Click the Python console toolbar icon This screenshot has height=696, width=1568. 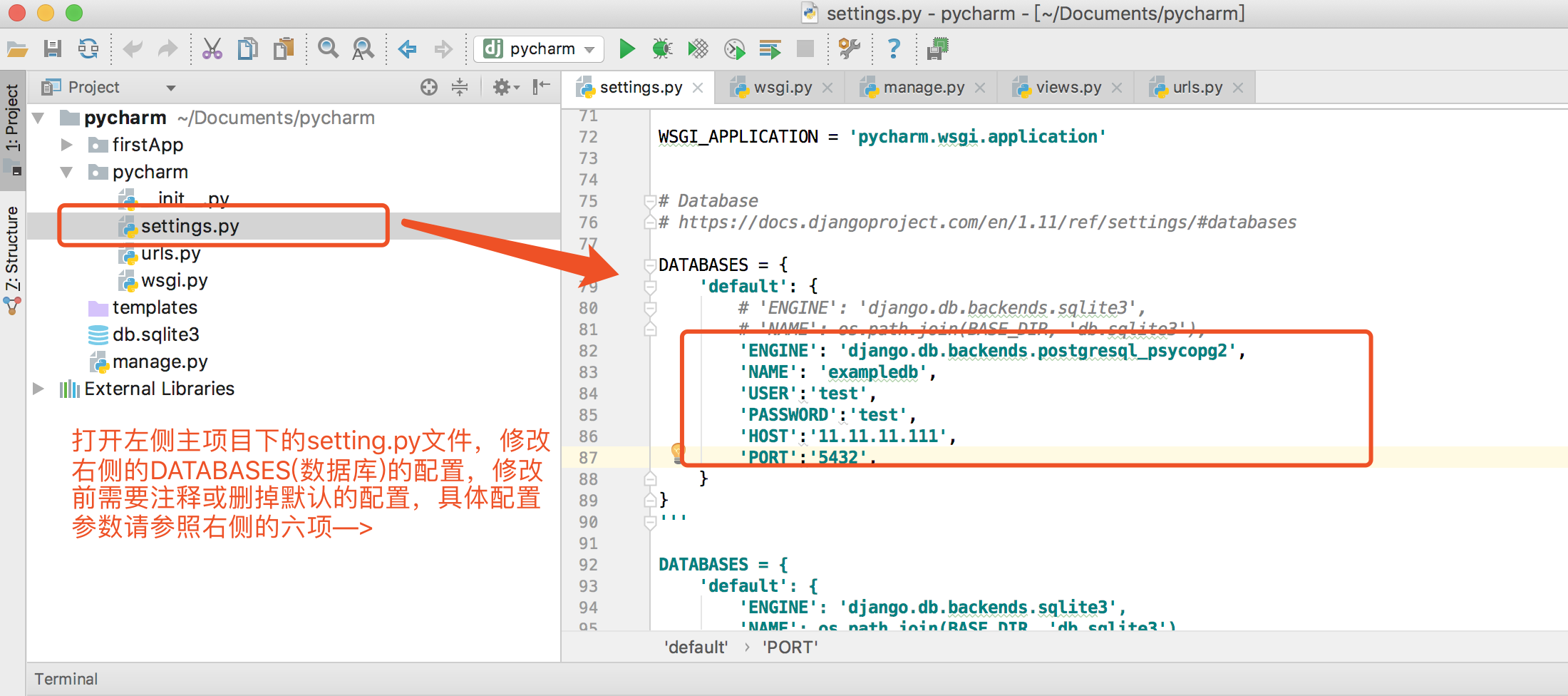tap(937, 49)
